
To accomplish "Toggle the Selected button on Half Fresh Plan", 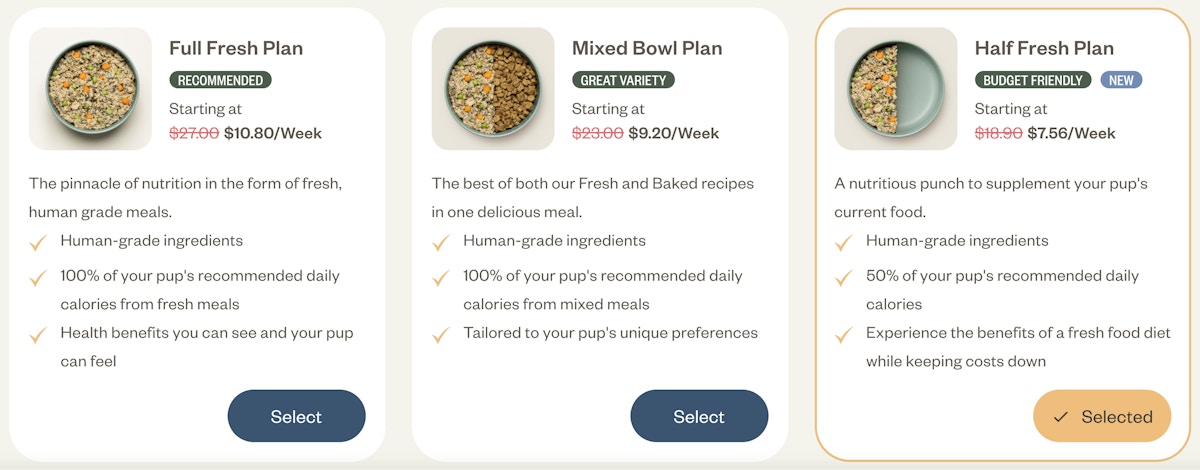I will [1102, 416].
